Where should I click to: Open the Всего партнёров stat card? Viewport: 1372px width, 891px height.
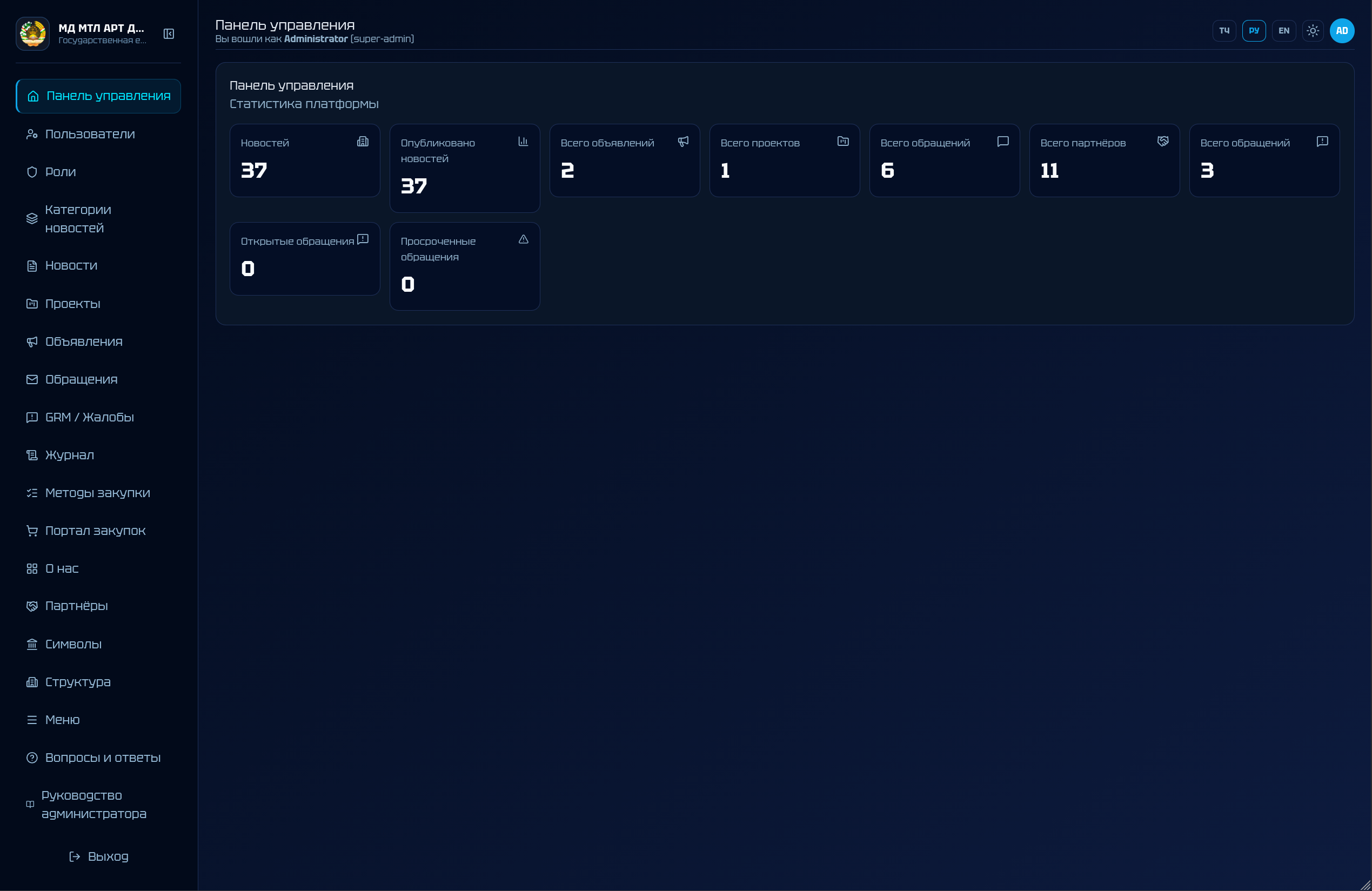(1105, 161)
